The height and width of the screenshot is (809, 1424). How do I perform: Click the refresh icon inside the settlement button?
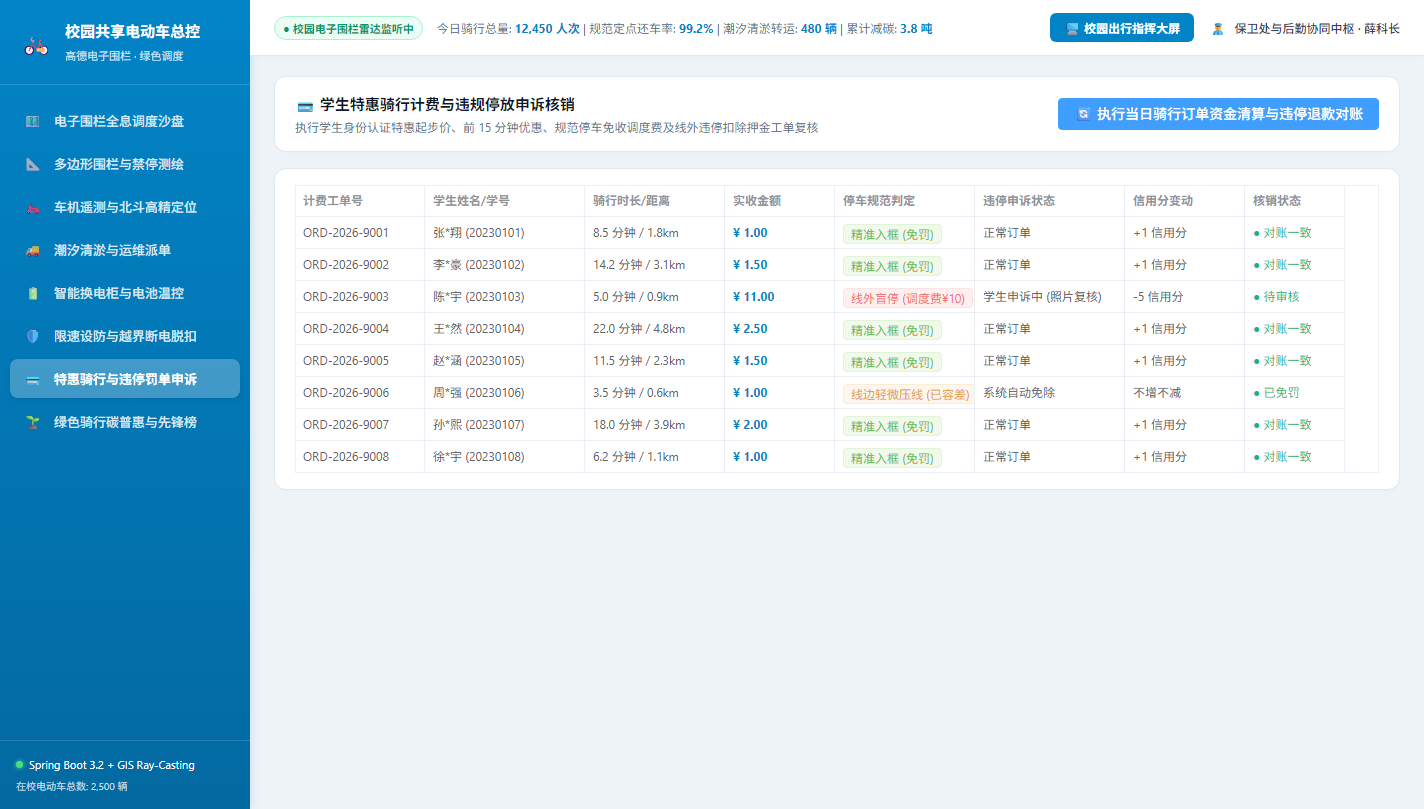click(1083, 114)
